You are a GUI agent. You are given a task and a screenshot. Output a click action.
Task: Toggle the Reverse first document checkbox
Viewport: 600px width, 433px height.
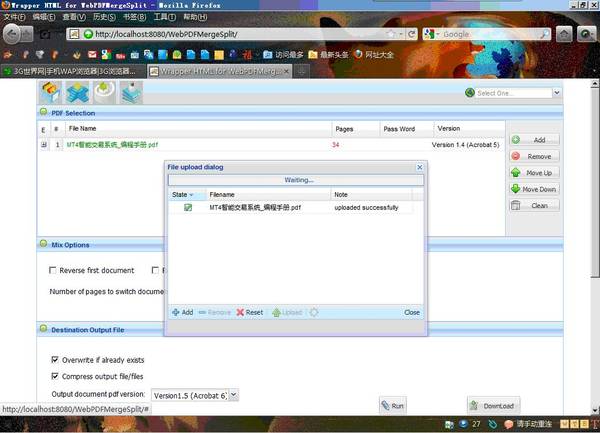click(x=53, y=271)
